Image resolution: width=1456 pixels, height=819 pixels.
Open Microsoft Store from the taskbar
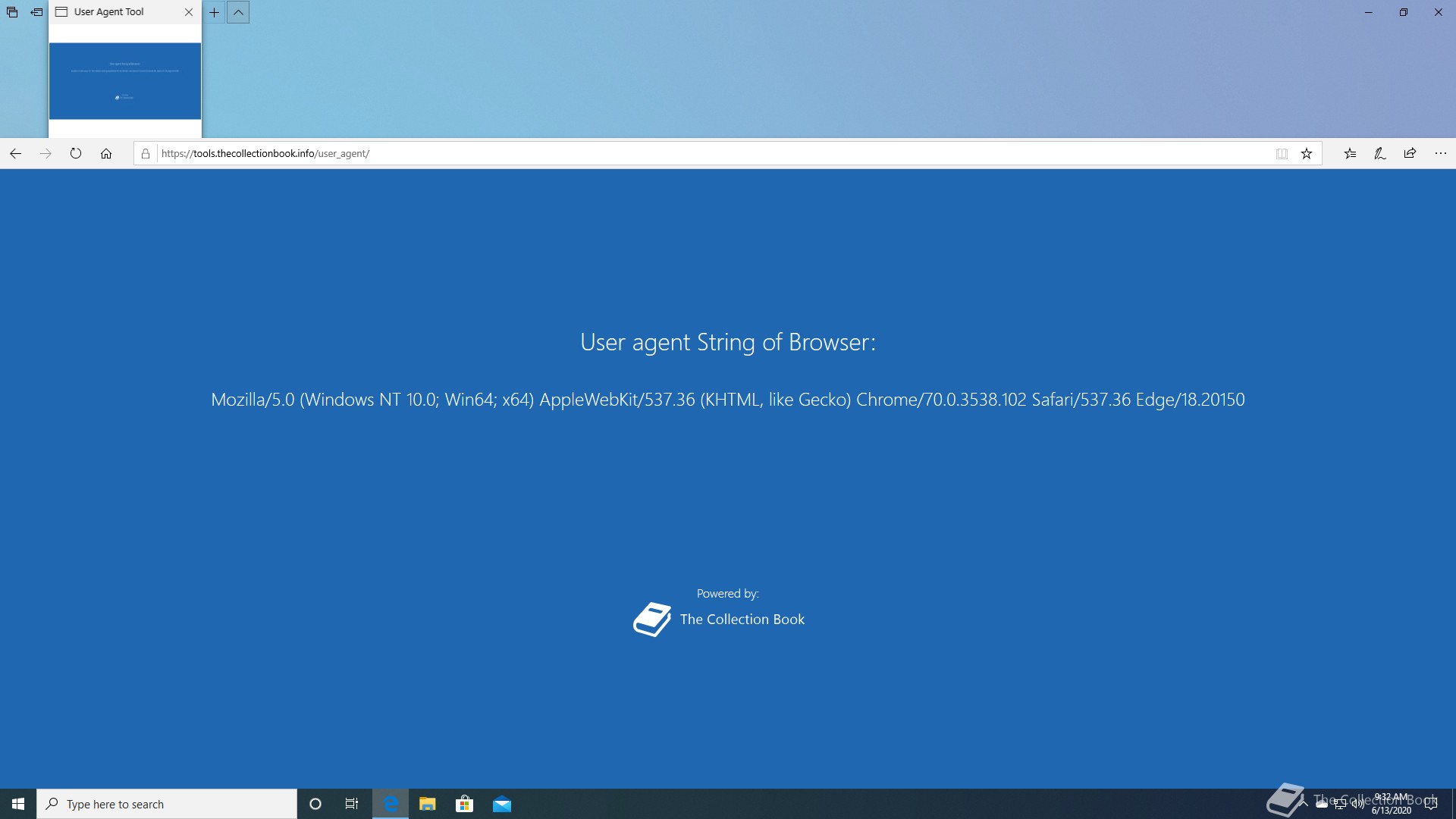click(x=464, y=804)
